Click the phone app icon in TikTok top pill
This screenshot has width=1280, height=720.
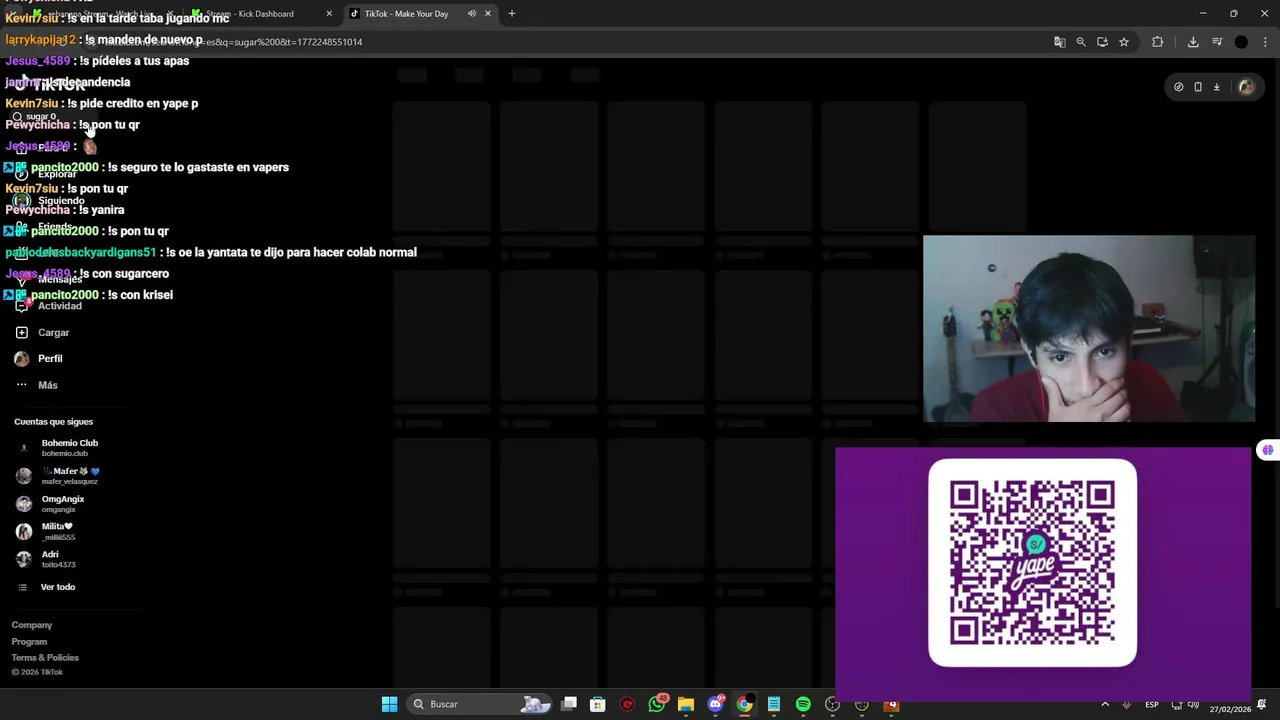(x=1198, y=87)
